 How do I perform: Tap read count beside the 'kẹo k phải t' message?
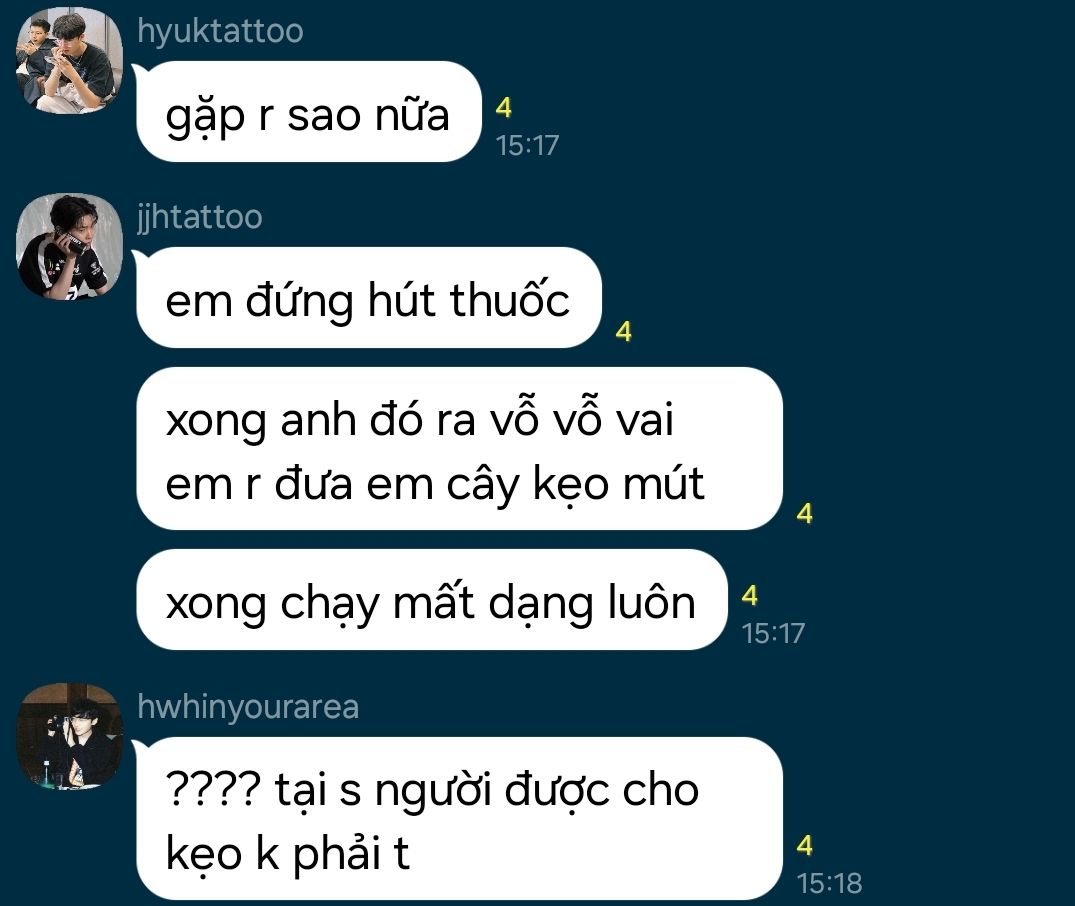coord(805,845)
